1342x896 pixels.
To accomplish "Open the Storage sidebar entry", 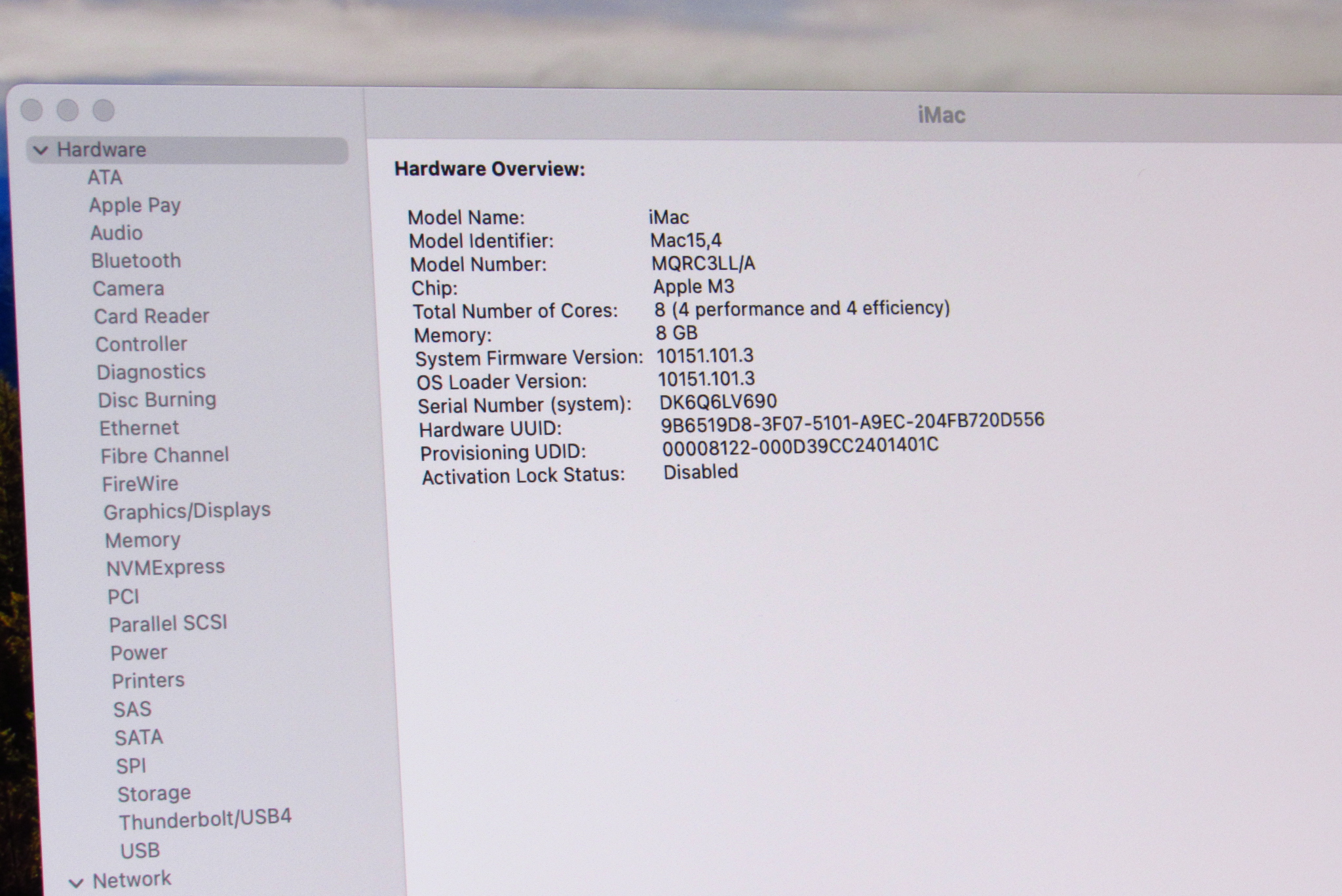I will click(x=154, y=794).
